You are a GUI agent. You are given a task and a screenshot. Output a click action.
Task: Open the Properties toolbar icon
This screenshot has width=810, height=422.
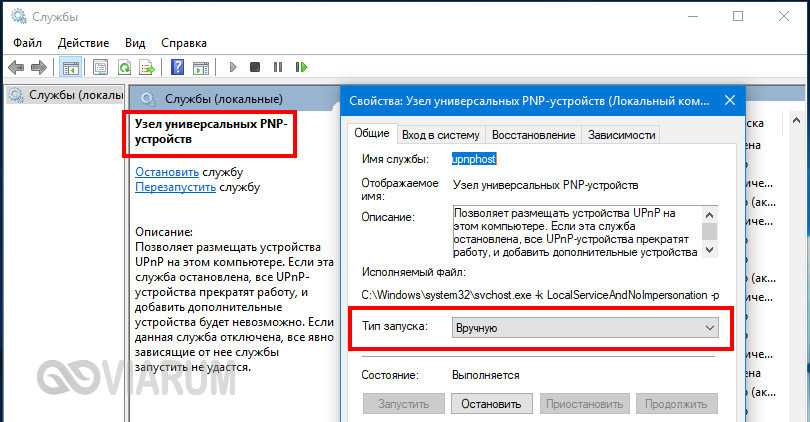pos(100,67)
